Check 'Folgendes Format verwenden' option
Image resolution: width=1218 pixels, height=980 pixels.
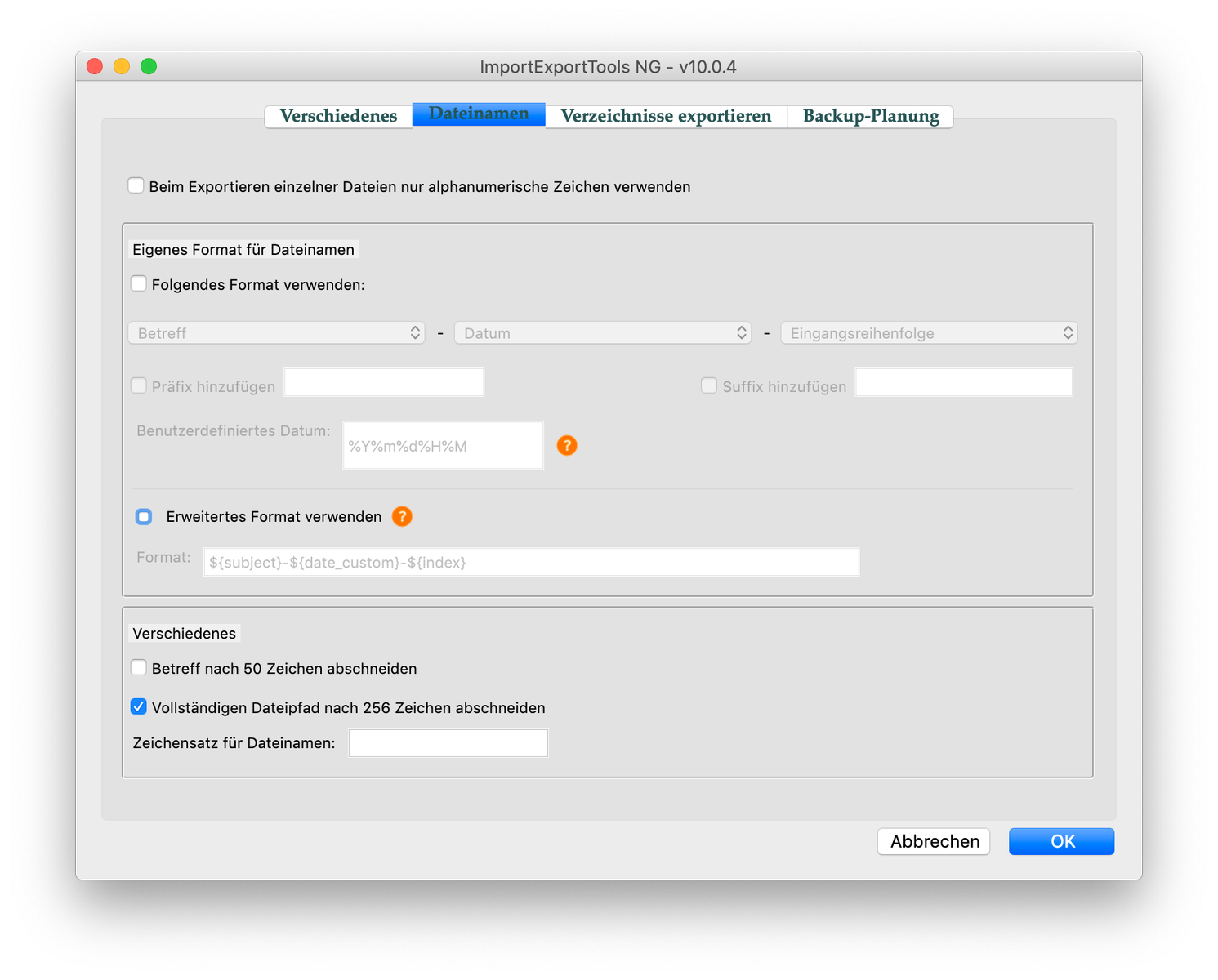tap(139, 284)
